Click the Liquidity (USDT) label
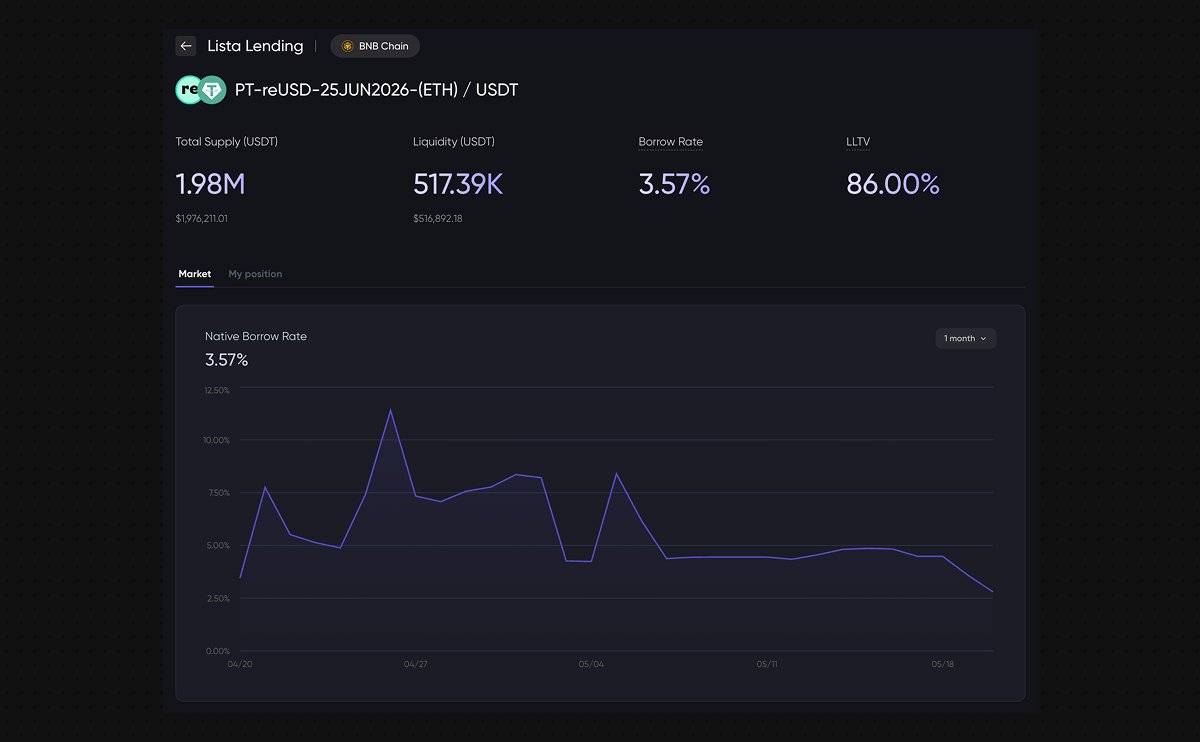The height and width of the screenshot is (742, 1200). pyautogui.click(x=454, y=142)
